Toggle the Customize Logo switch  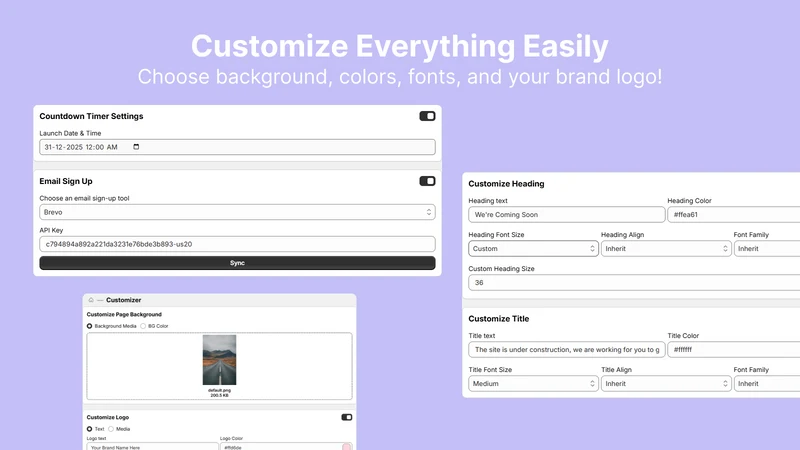coord(346,417)
